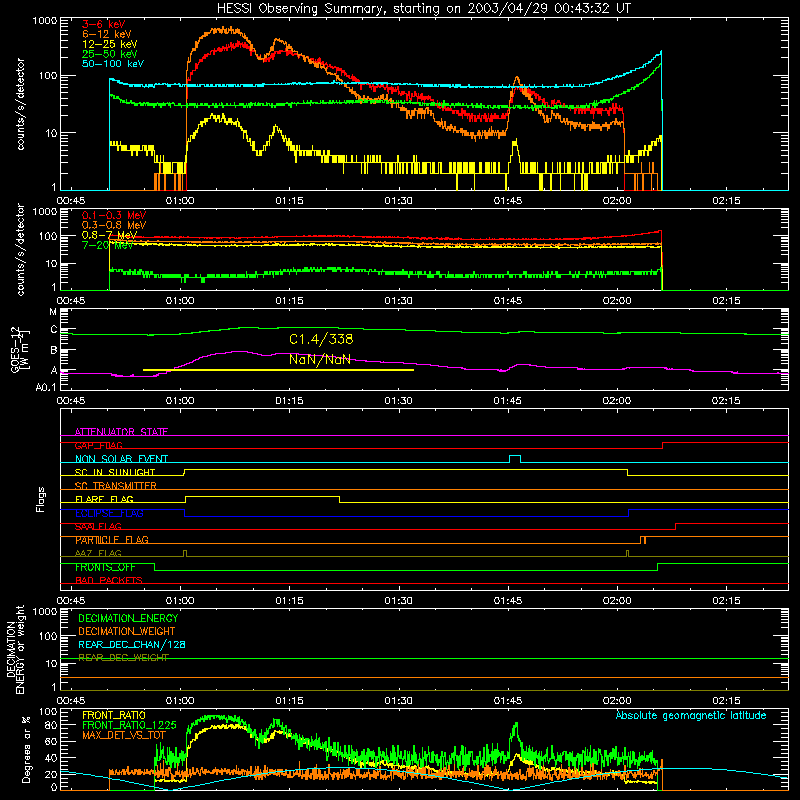This screenshot has width=800, height=800.
Task: Click the 01:15 time tick under the keV count panel
Action: (x=289, y=201)
